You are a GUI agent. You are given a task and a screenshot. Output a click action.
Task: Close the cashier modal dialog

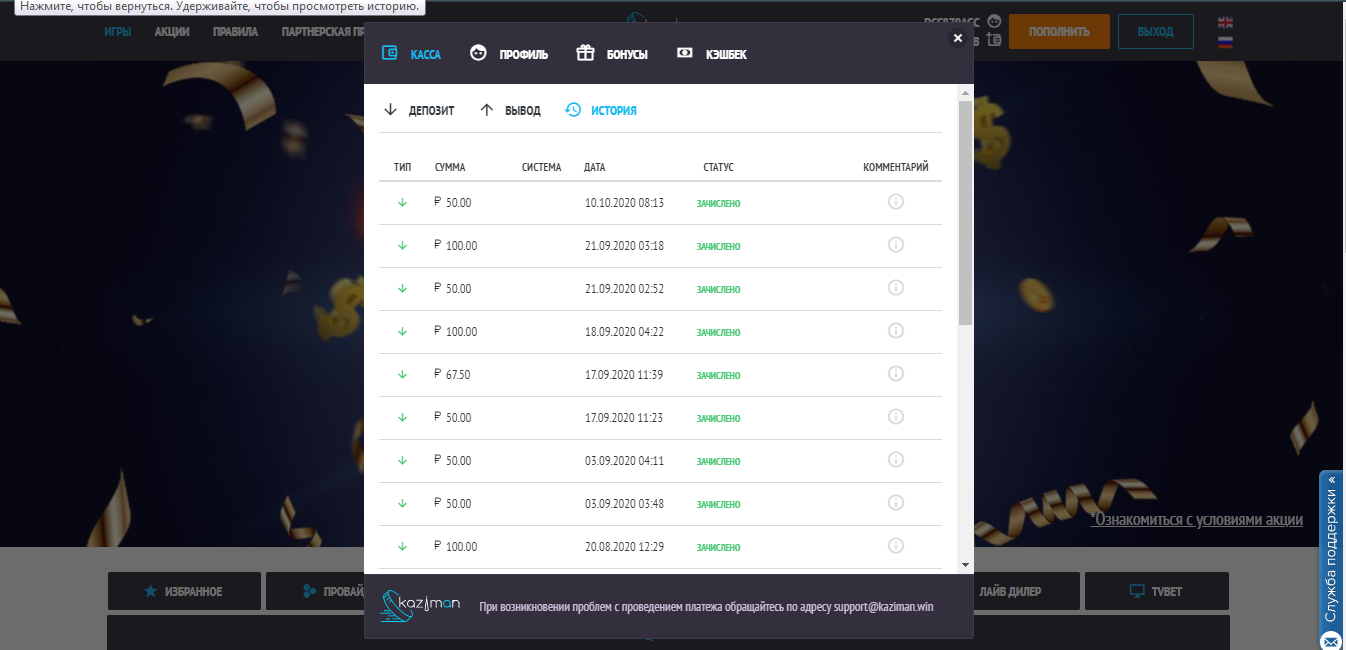point(957,38)
